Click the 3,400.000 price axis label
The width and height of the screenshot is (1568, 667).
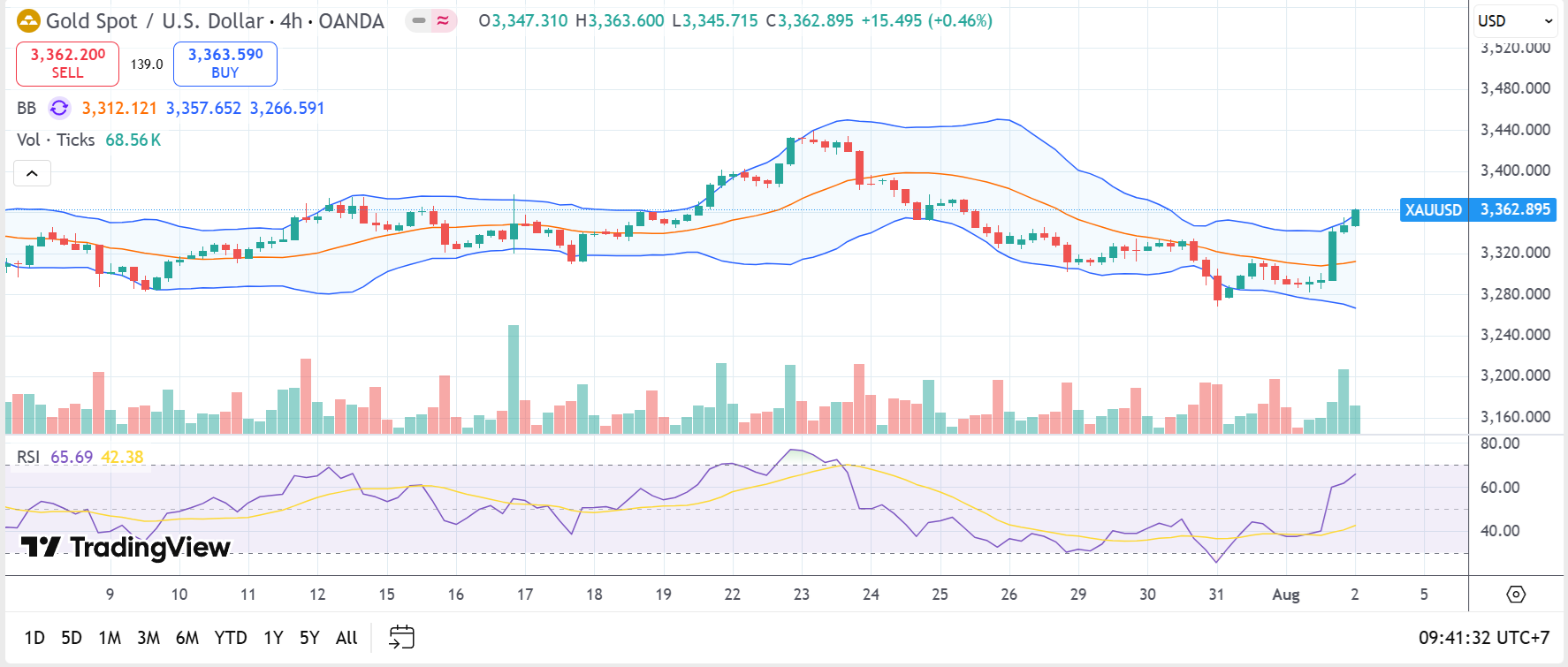(1515, 171)
